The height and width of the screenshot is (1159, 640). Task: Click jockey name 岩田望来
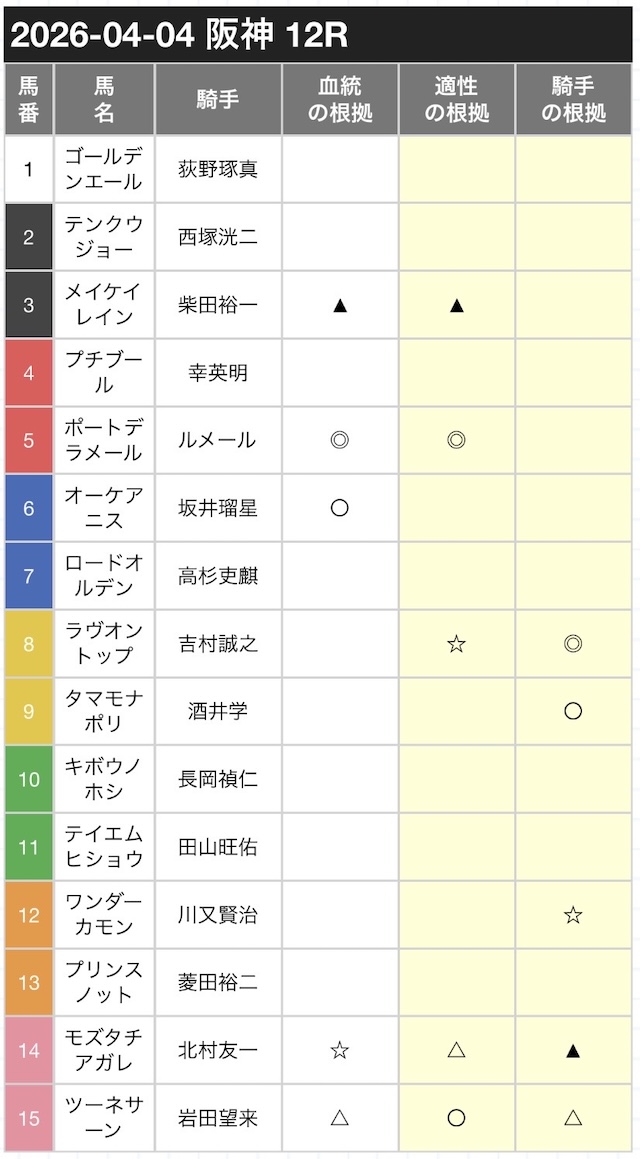(x=218, y=1118)
